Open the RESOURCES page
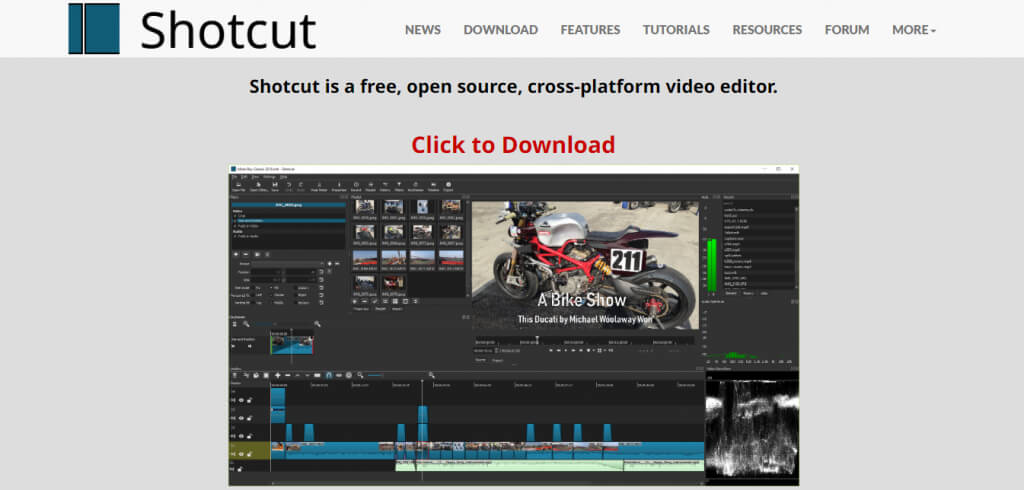 (x=767, y=30)
